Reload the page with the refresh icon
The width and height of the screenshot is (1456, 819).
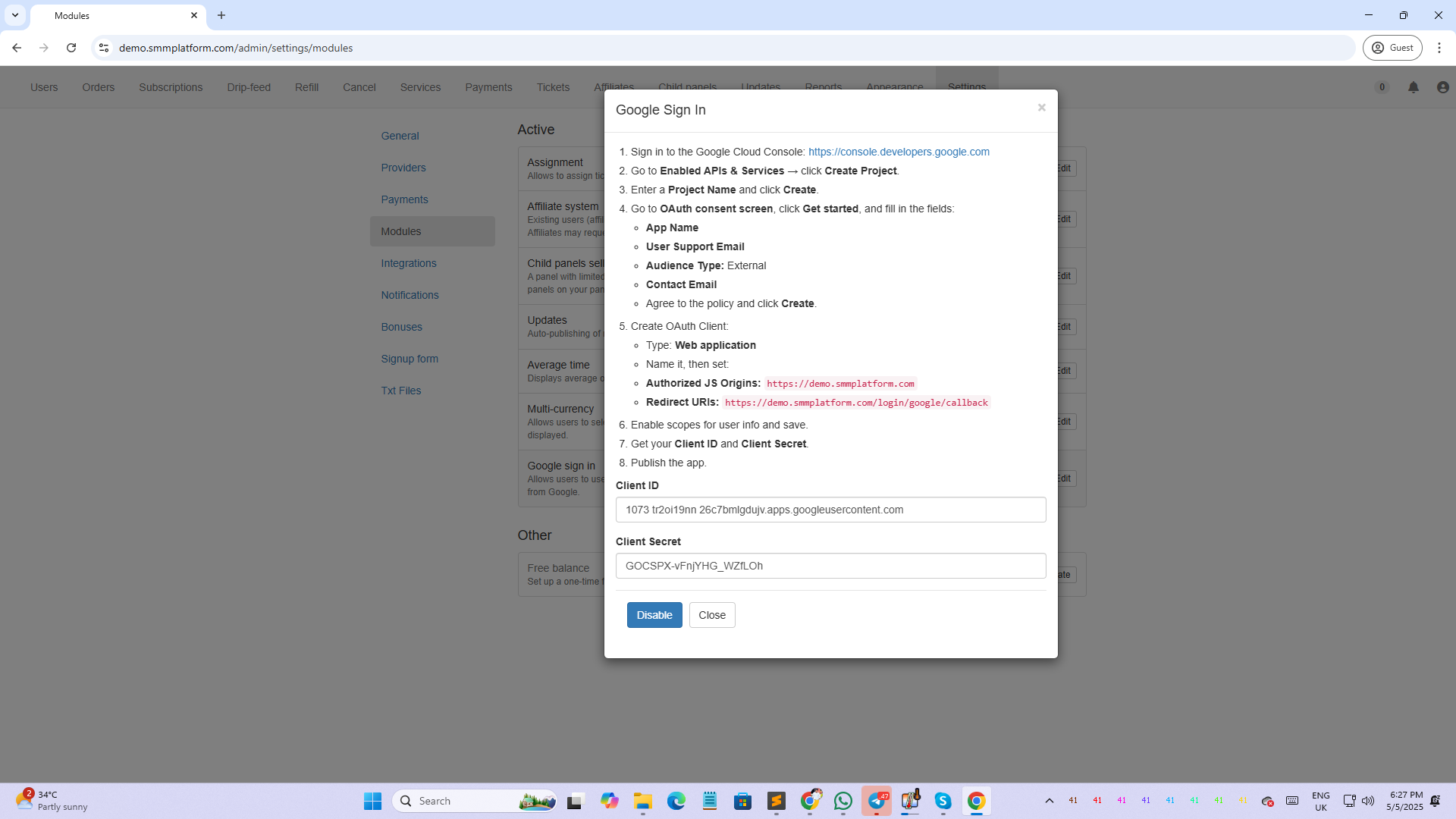[71, 48]
